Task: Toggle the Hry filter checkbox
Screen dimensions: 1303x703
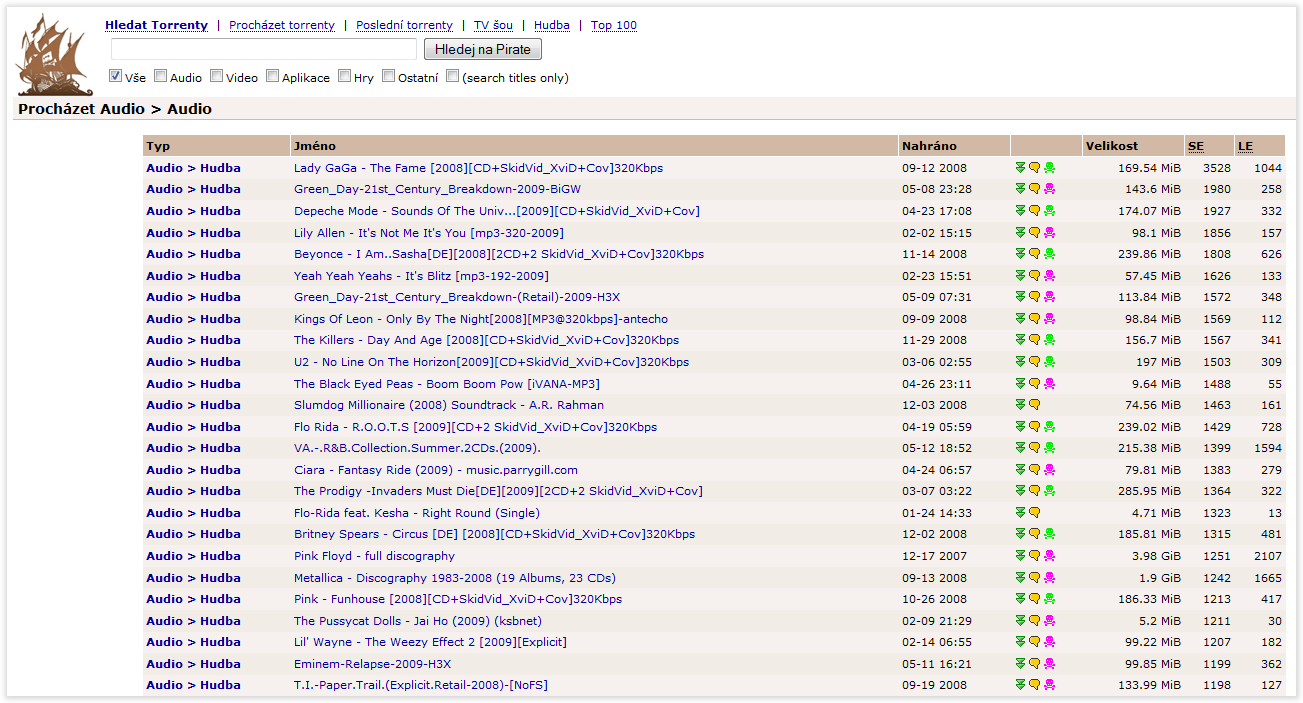Action: 344,76
